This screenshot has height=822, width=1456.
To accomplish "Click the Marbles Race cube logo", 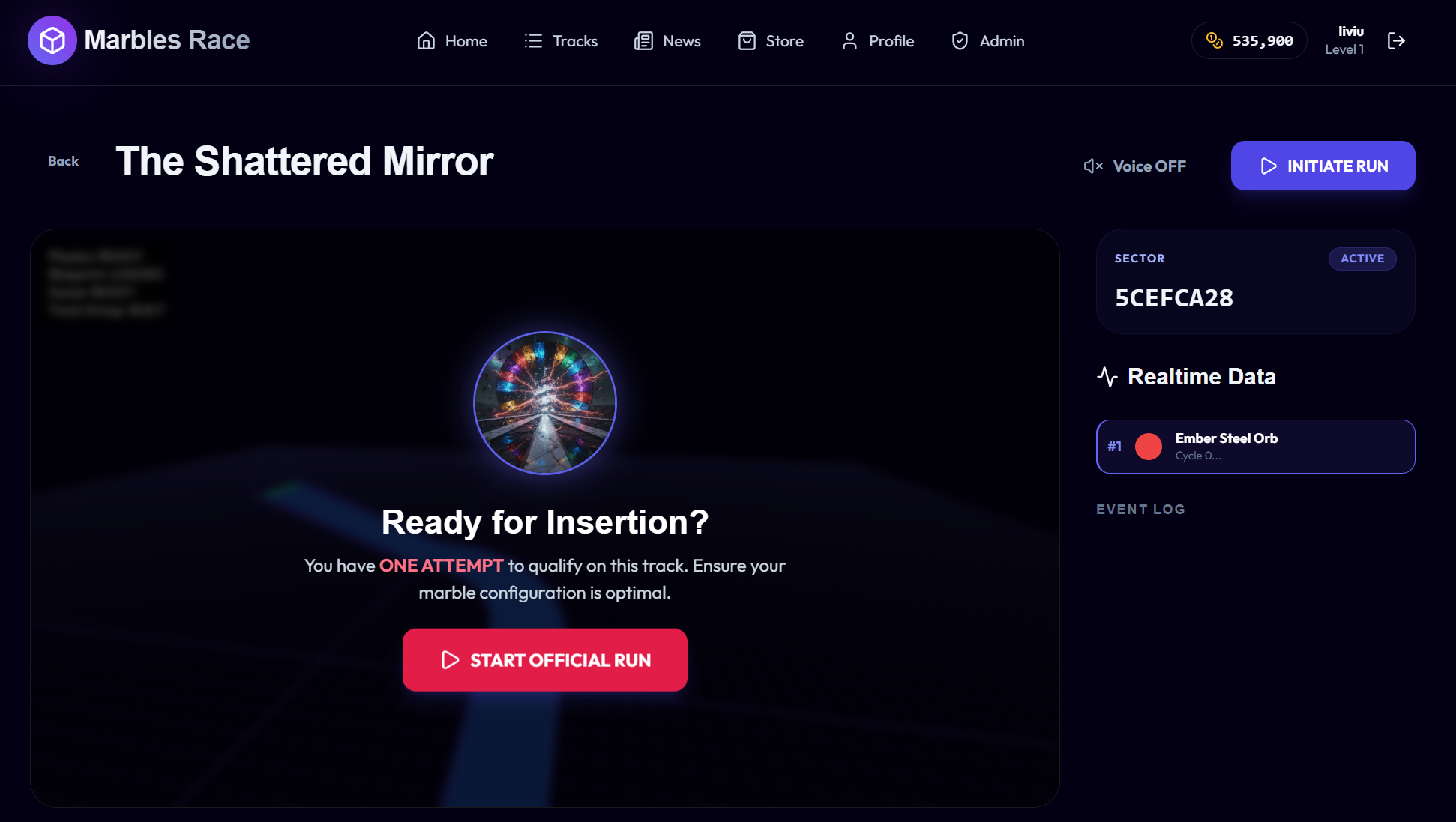I will pos(52,40).
